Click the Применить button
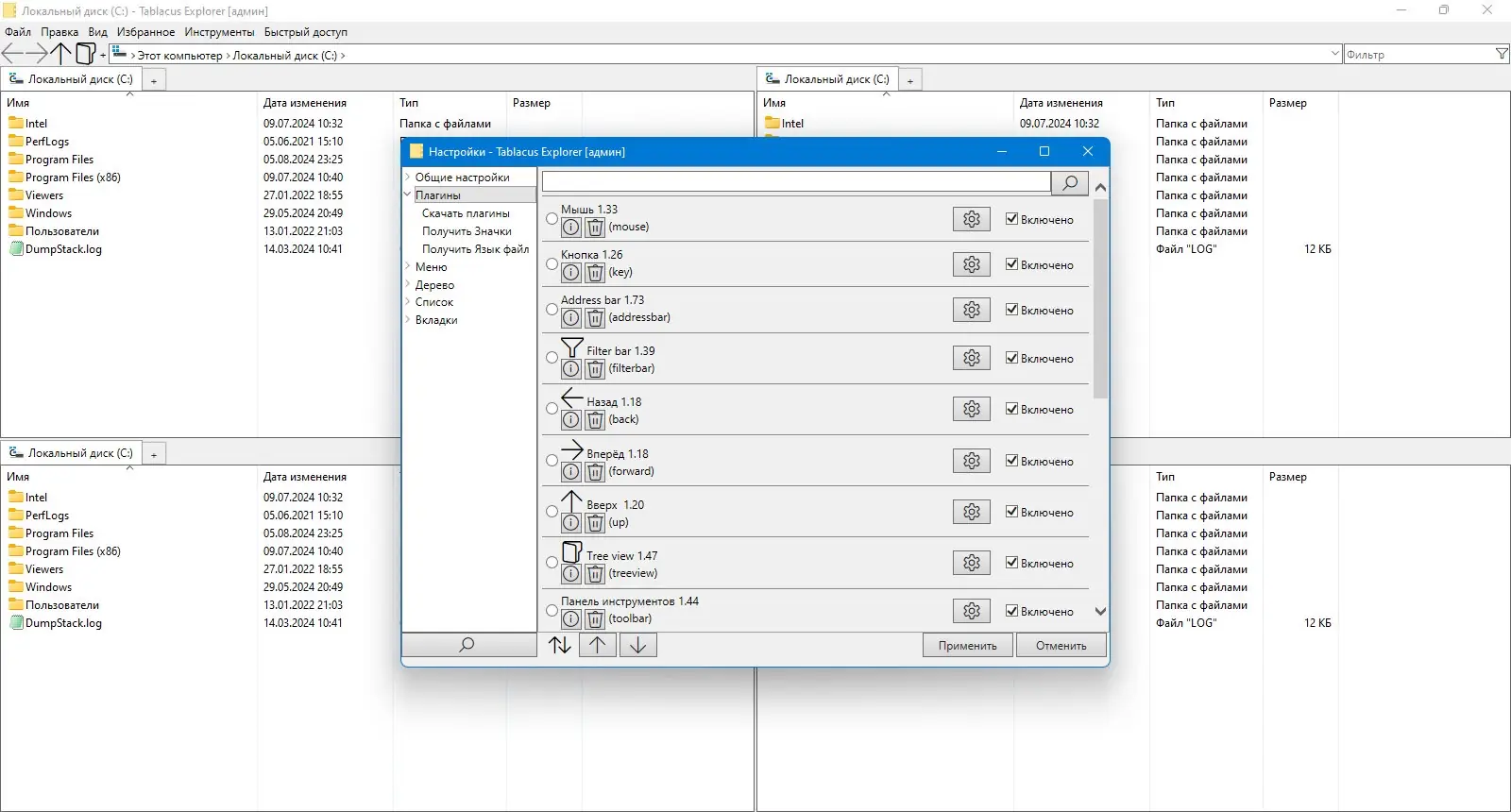Image resolution: width=1511 pixels, height=812 pixels. 968,646
